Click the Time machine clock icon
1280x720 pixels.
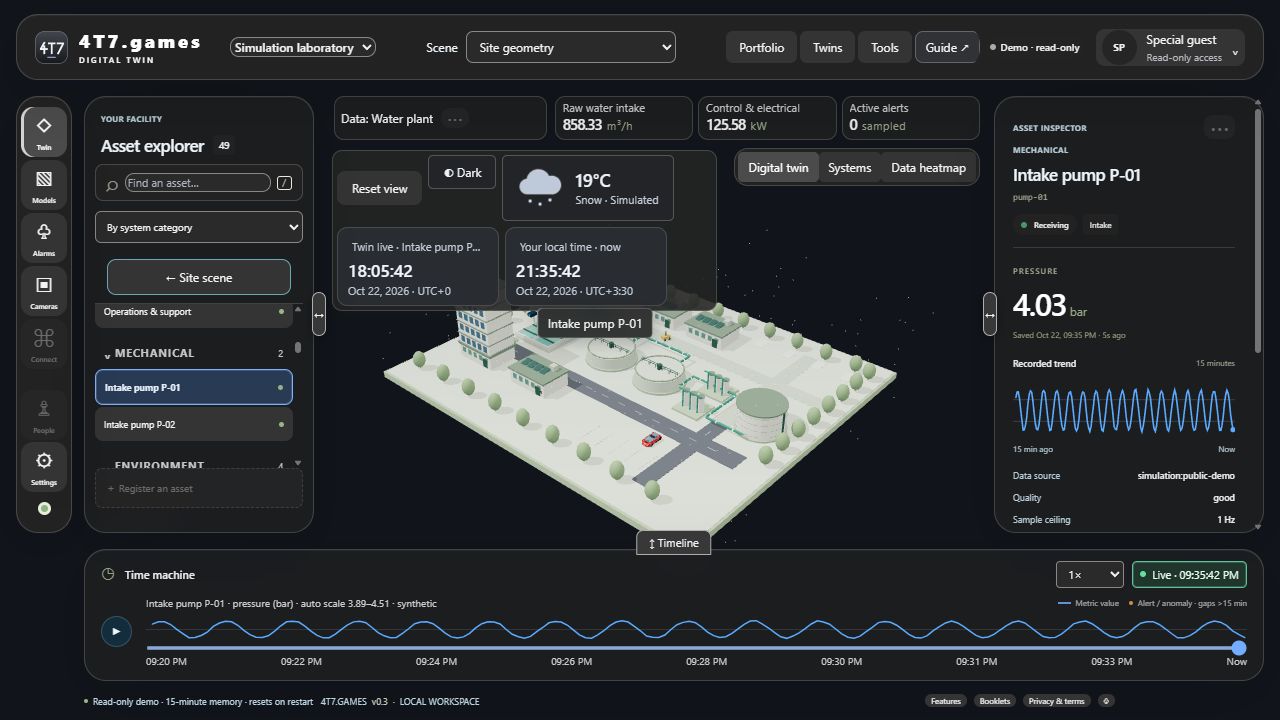(108, 574)
